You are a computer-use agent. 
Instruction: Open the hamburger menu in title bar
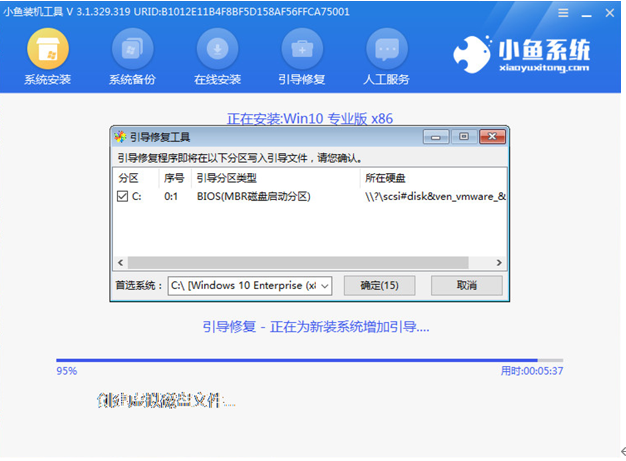point(563,13)
